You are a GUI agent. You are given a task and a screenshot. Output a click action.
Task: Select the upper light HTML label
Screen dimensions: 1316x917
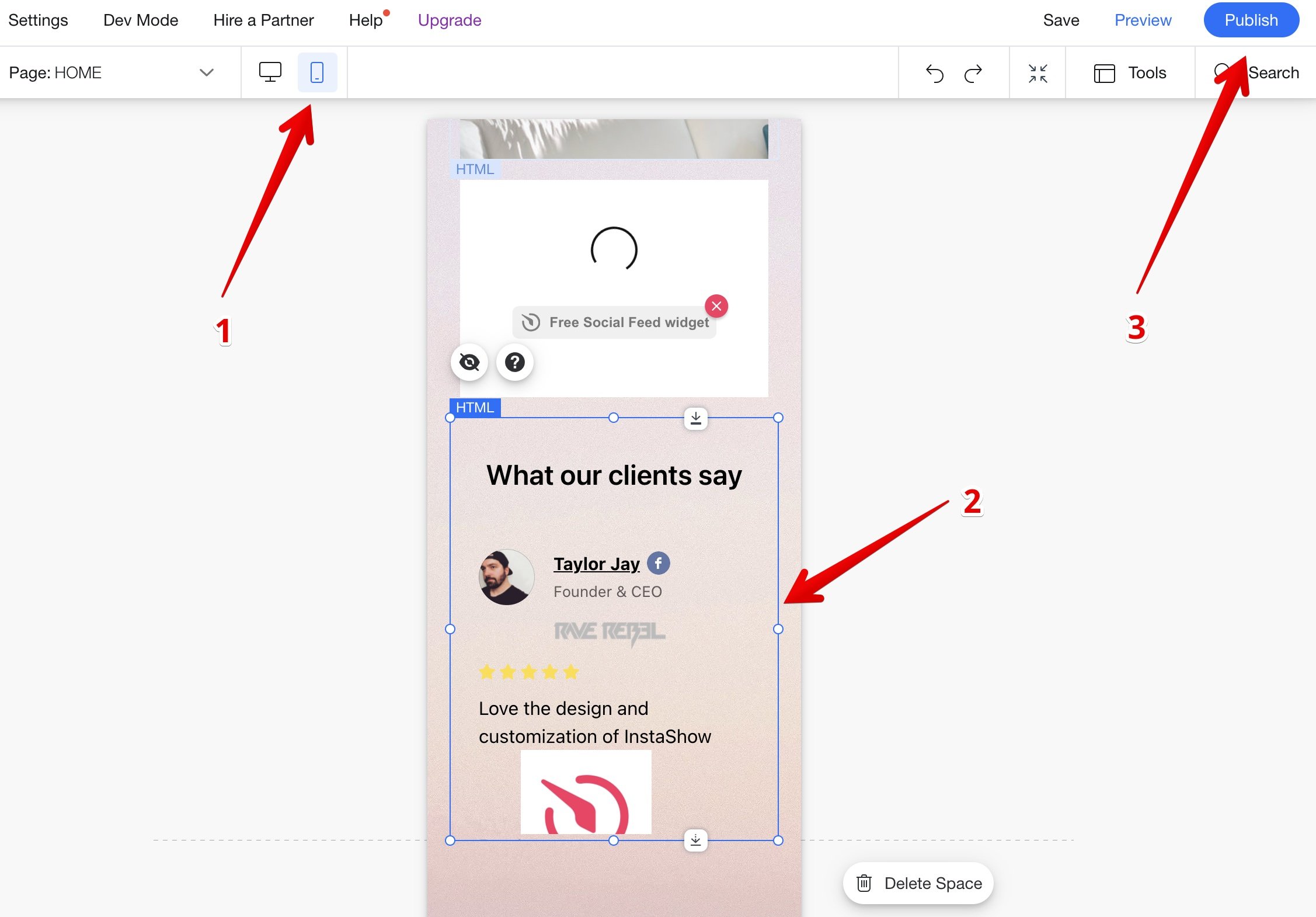pos(475,169)
